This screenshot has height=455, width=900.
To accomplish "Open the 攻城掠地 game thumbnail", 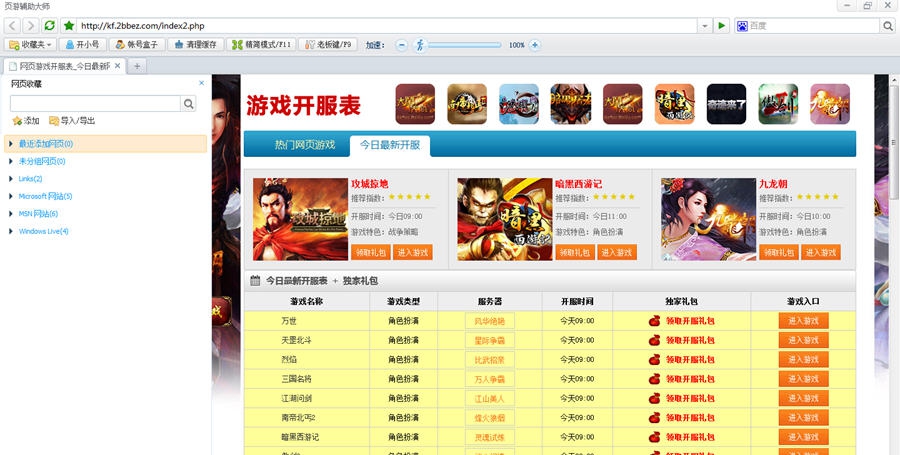I will click(x=300, y=219).
